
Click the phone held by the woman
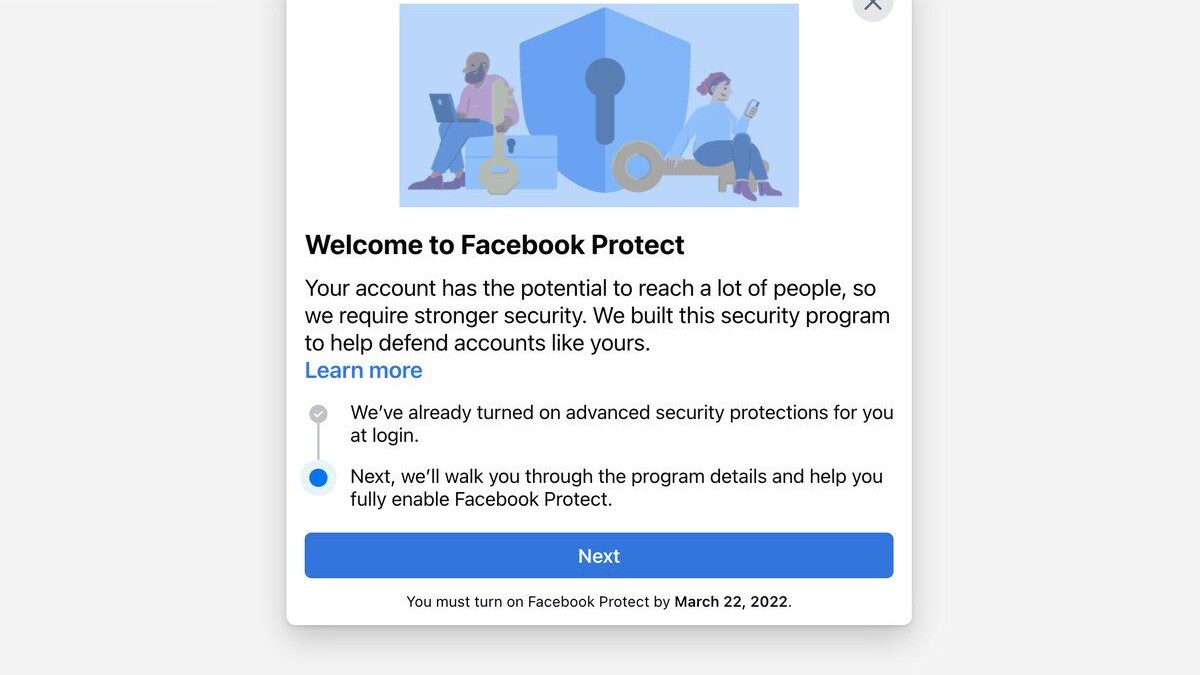tap(753, 107)
